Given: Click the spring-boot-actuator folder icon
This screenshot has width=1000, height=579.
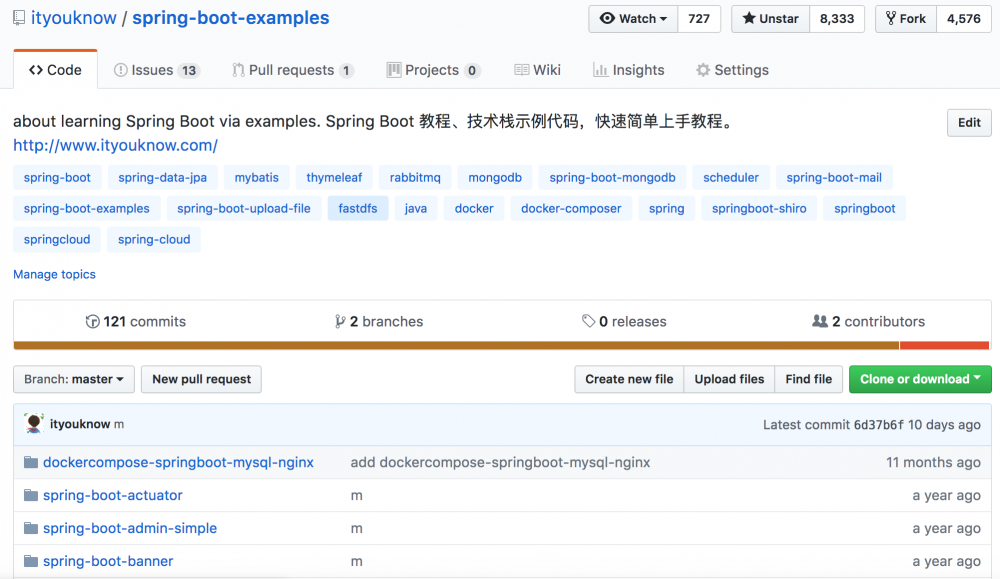Looking at the screenshot, I should [x=31, y=496].
